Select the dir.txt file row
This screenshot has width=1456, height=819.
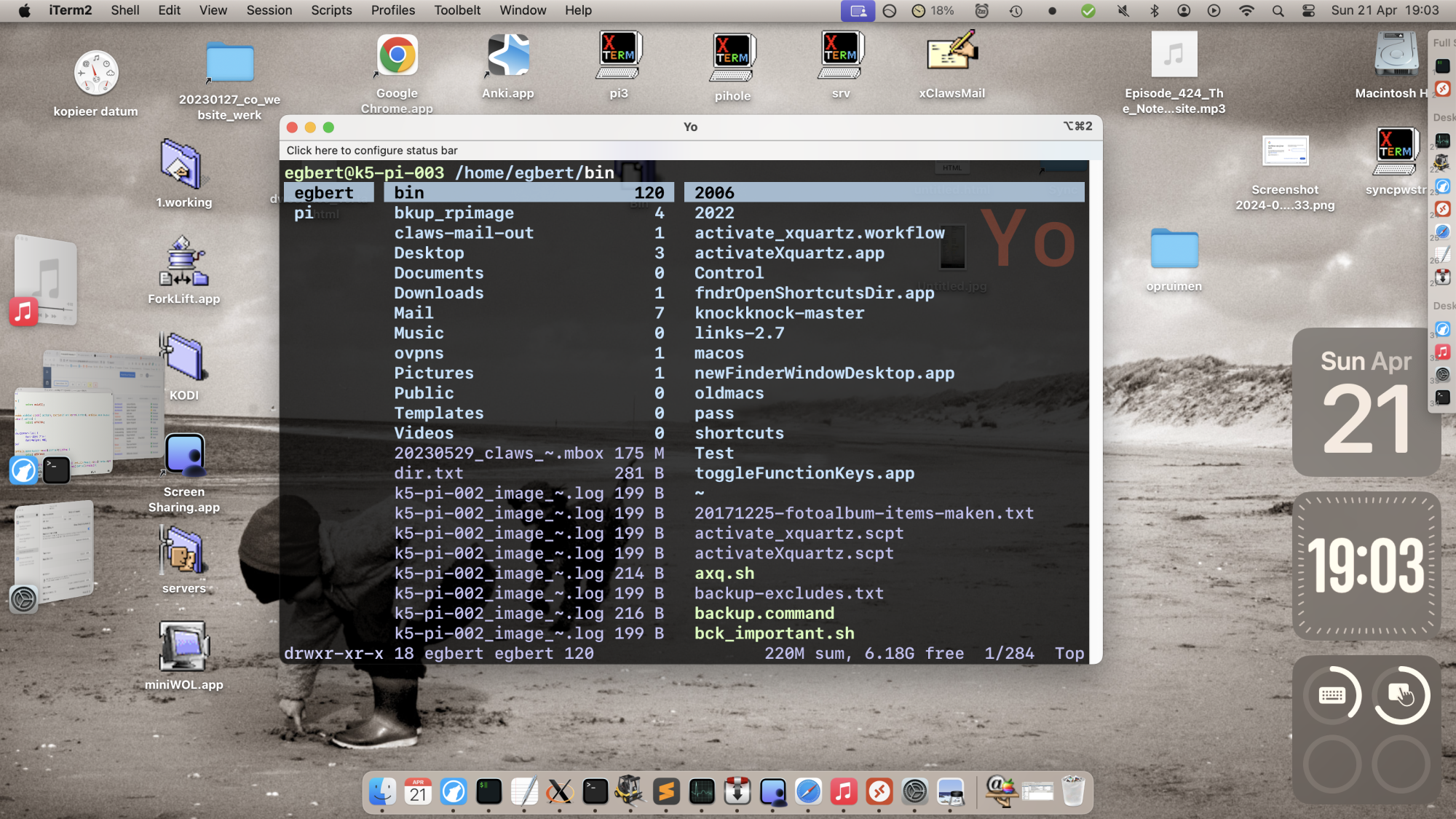pos(529,473)
